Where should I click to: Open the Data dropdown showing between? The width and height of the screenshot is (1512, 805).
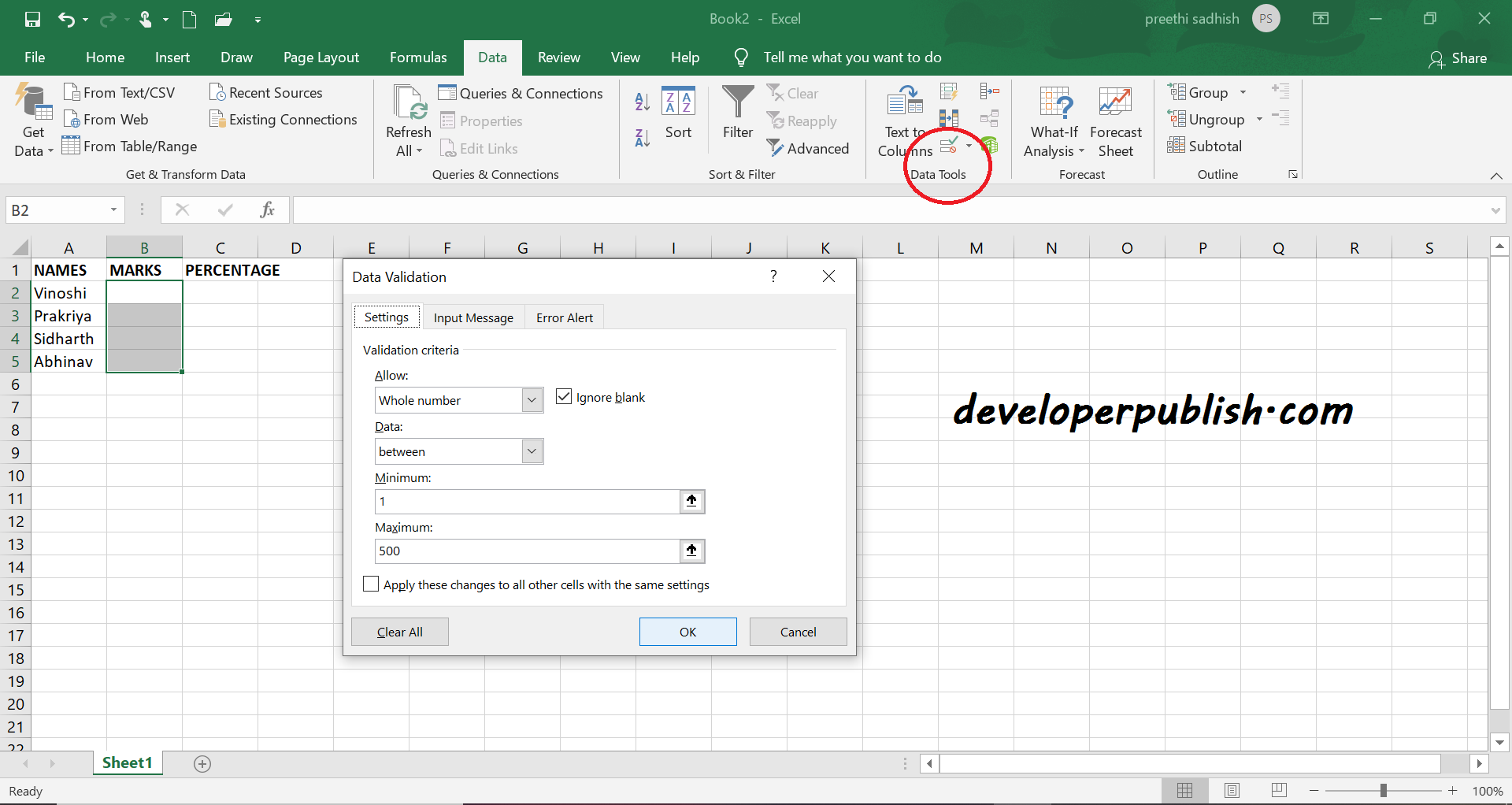[x=531, y=451]
